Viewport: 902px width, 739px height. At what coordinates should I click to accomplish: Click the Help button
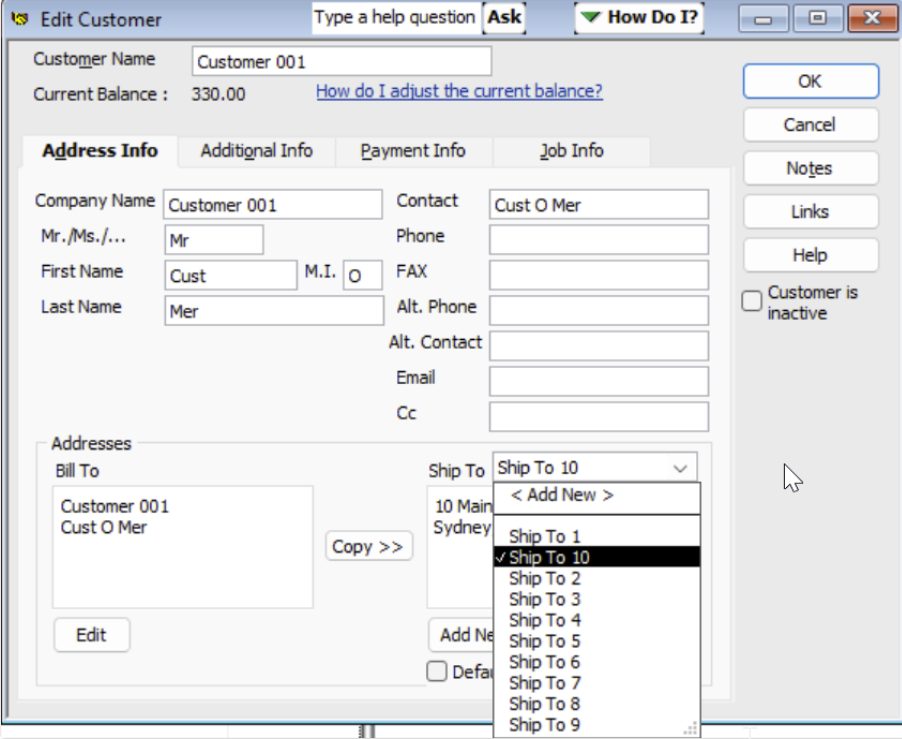coord(811,255)
